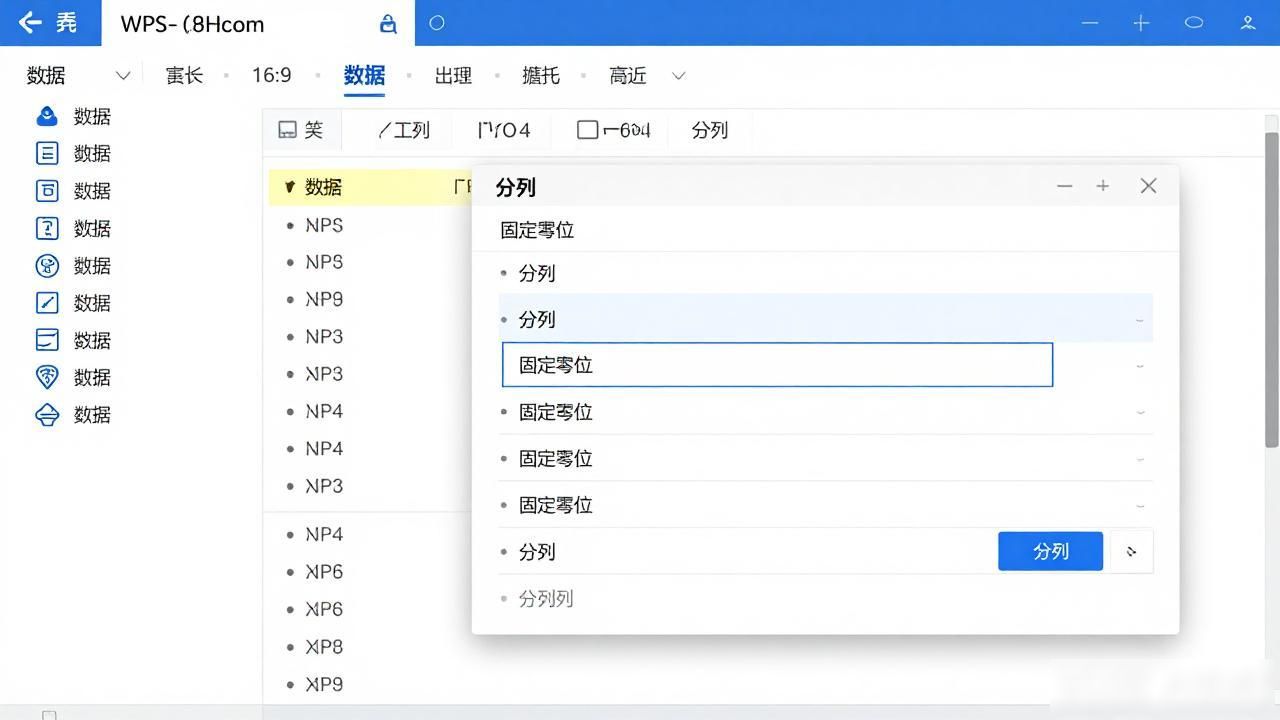Image resolution: width=1280 pixels, height=720 pixels.
Task: Select the sidebar archive-box icon
Action: (47, 191)
